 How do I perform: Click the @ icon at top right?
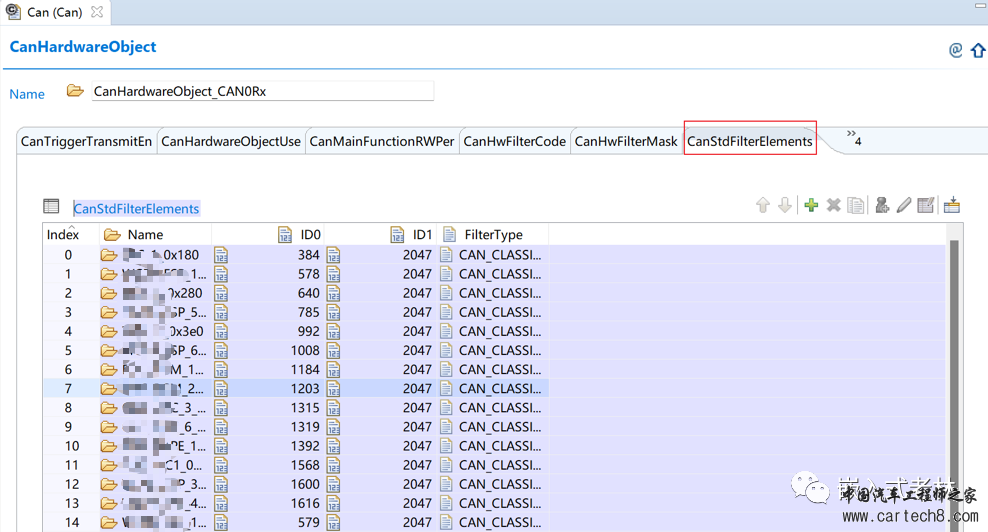click(x=955, y=50)
